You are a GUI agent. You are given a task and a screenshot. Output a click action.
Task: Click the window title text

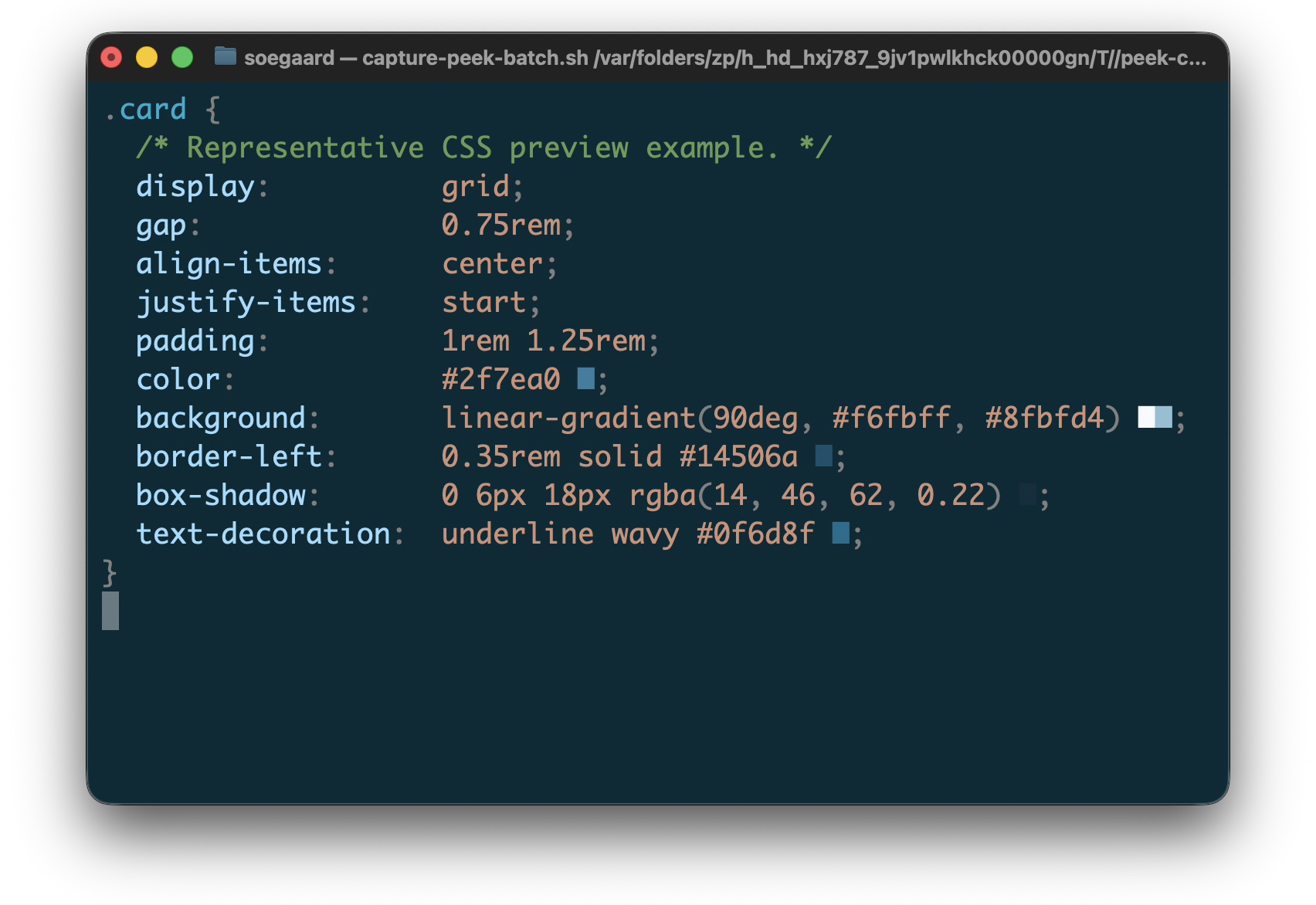724,58
